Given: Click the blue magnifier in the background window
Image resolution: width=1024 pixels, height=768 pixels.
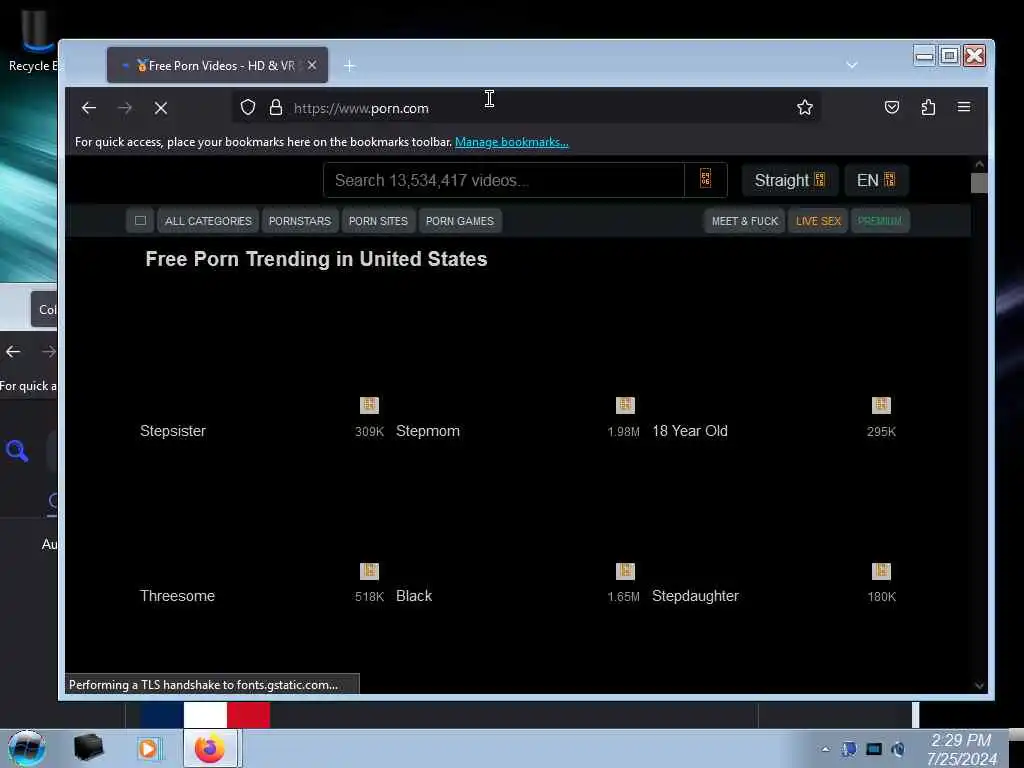Looking at the screenshot, I should [17, 451].
